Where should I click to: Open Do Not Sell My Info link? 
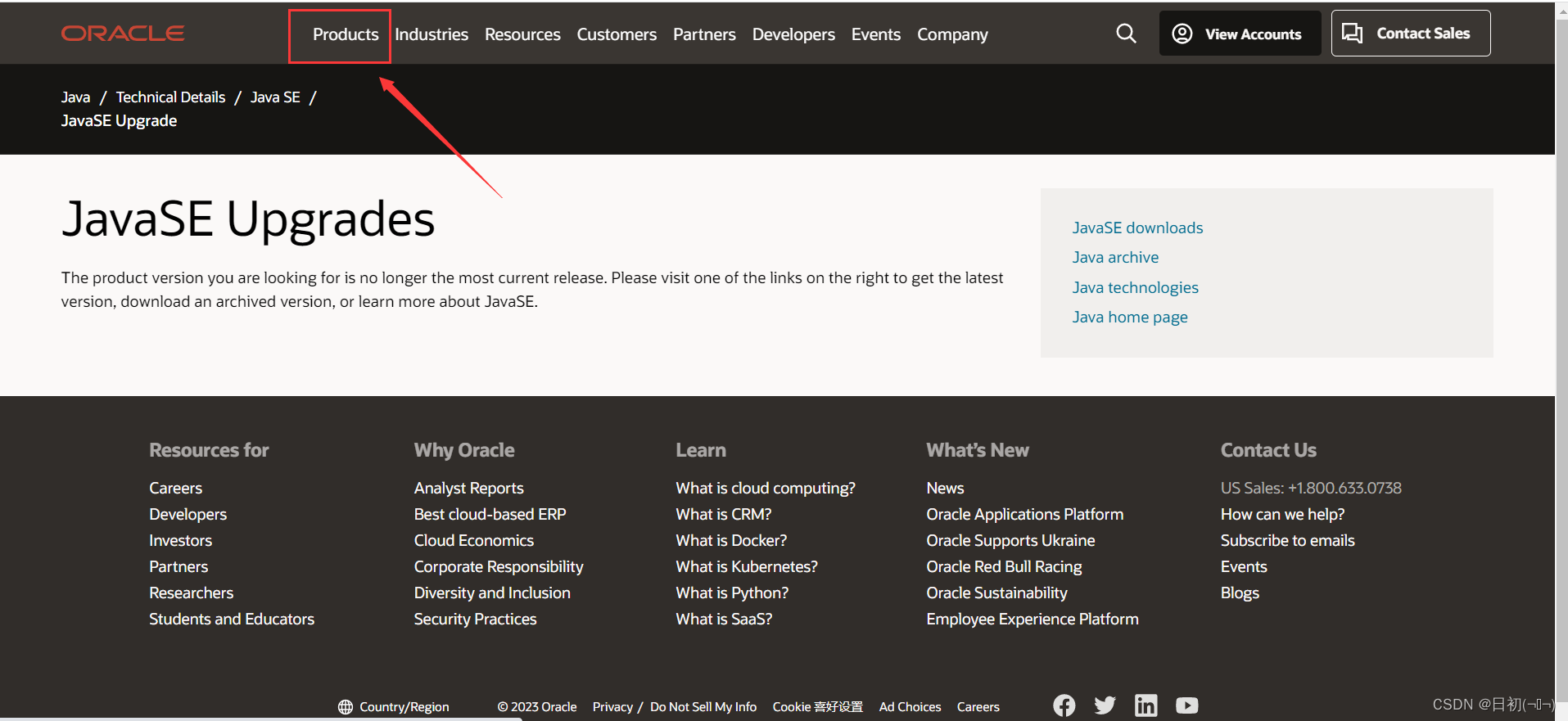click(703, 706)
